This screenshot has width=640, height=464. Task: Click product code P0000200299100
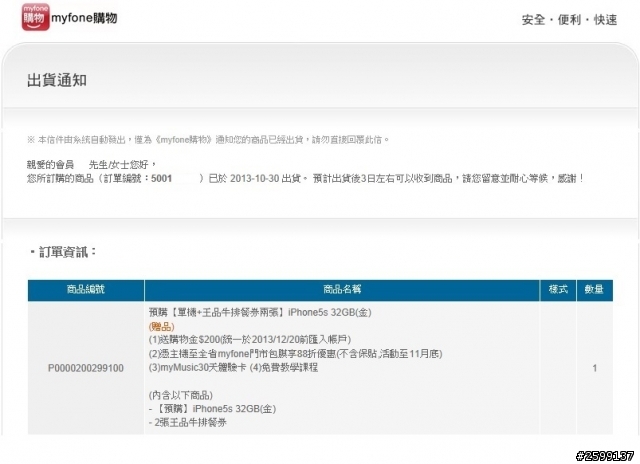(x=86, y=368)
